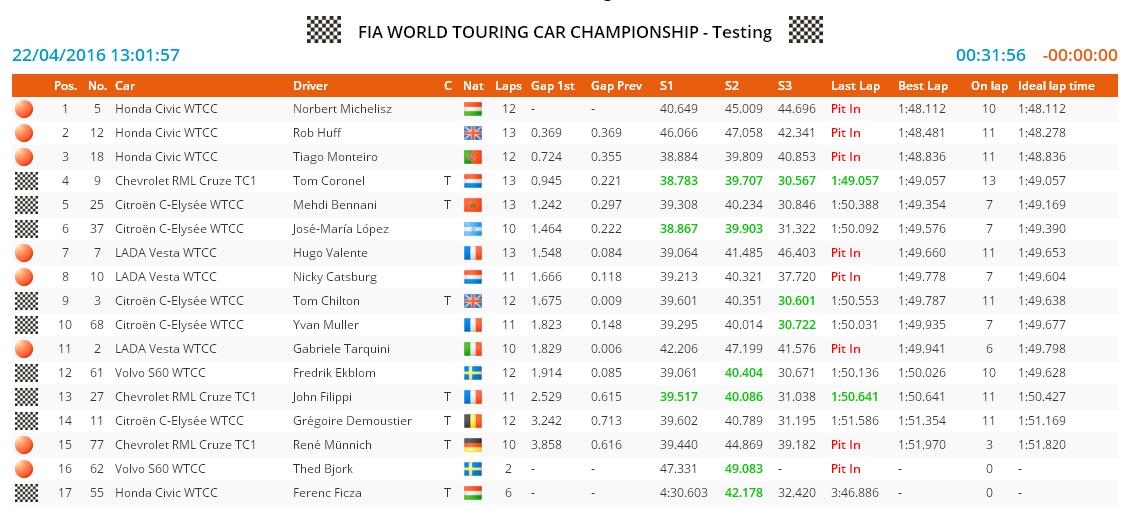Click the British flag beside Rob Huff
The width and height of the screenshot is (1130, 511).
473,133
